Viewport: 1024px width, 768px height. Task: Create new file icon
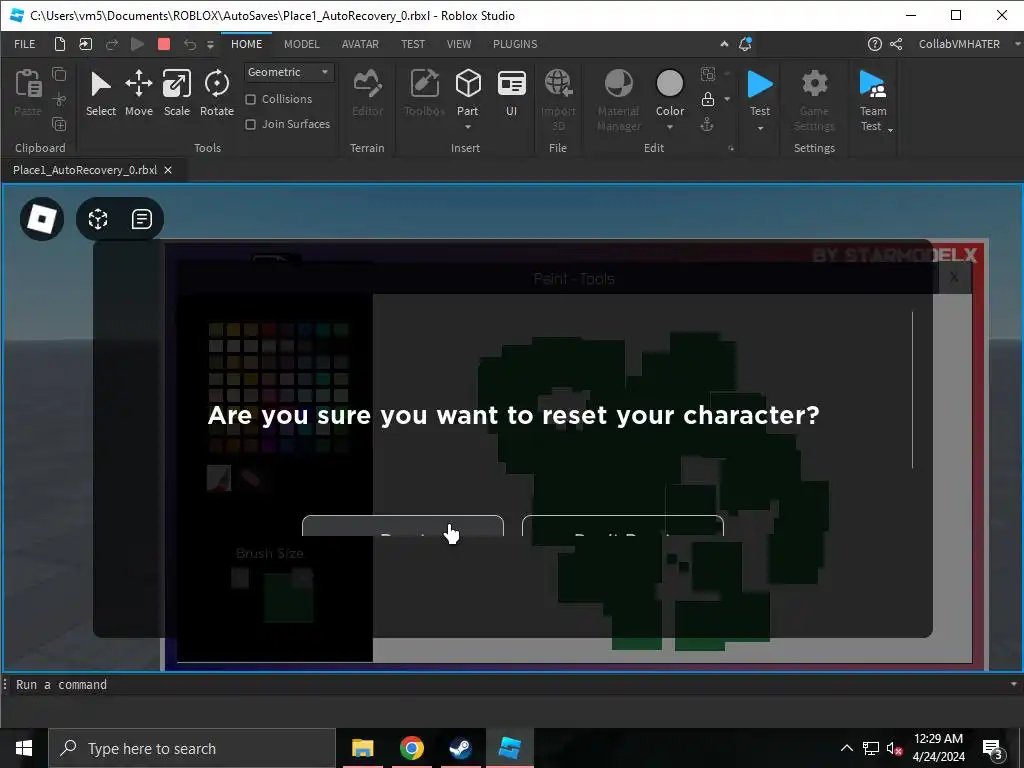tap(59, 44)
